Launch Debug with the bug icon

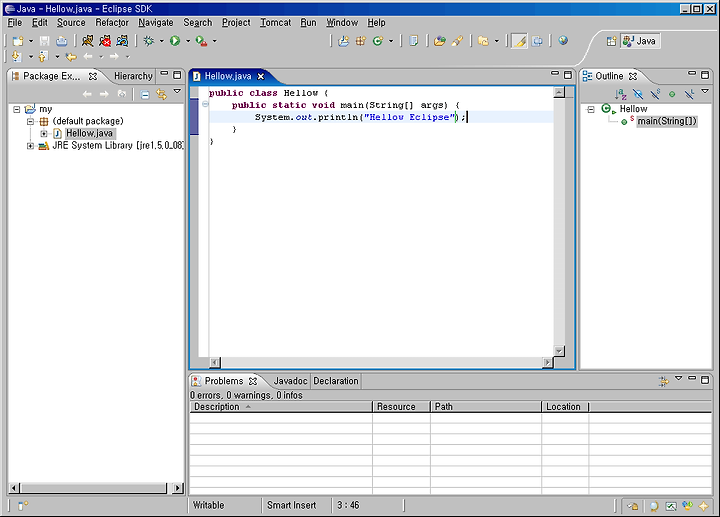[x=148, y=41]
